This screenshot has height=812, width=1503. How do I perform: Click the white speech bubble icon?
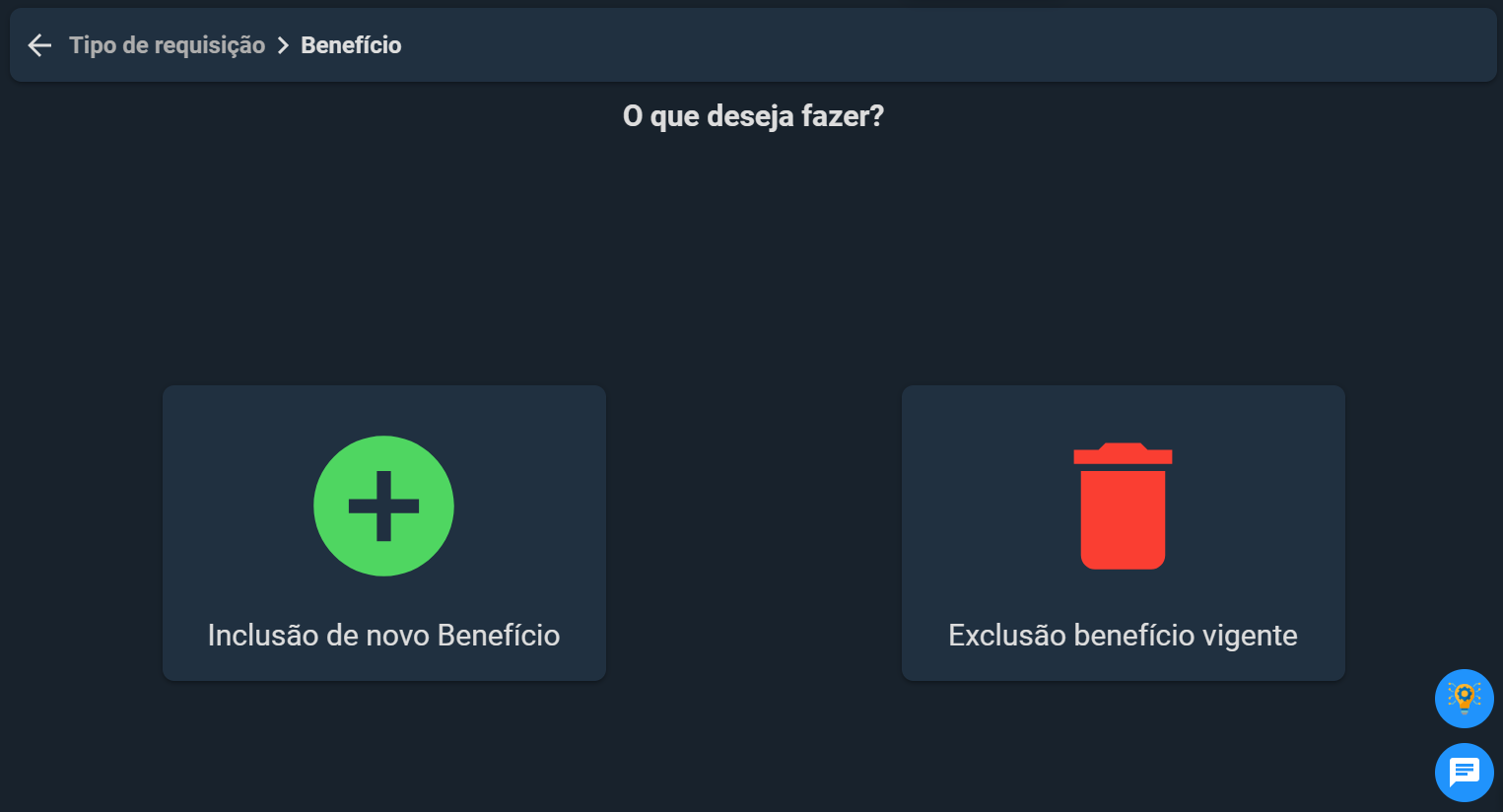click(1465, 772)
